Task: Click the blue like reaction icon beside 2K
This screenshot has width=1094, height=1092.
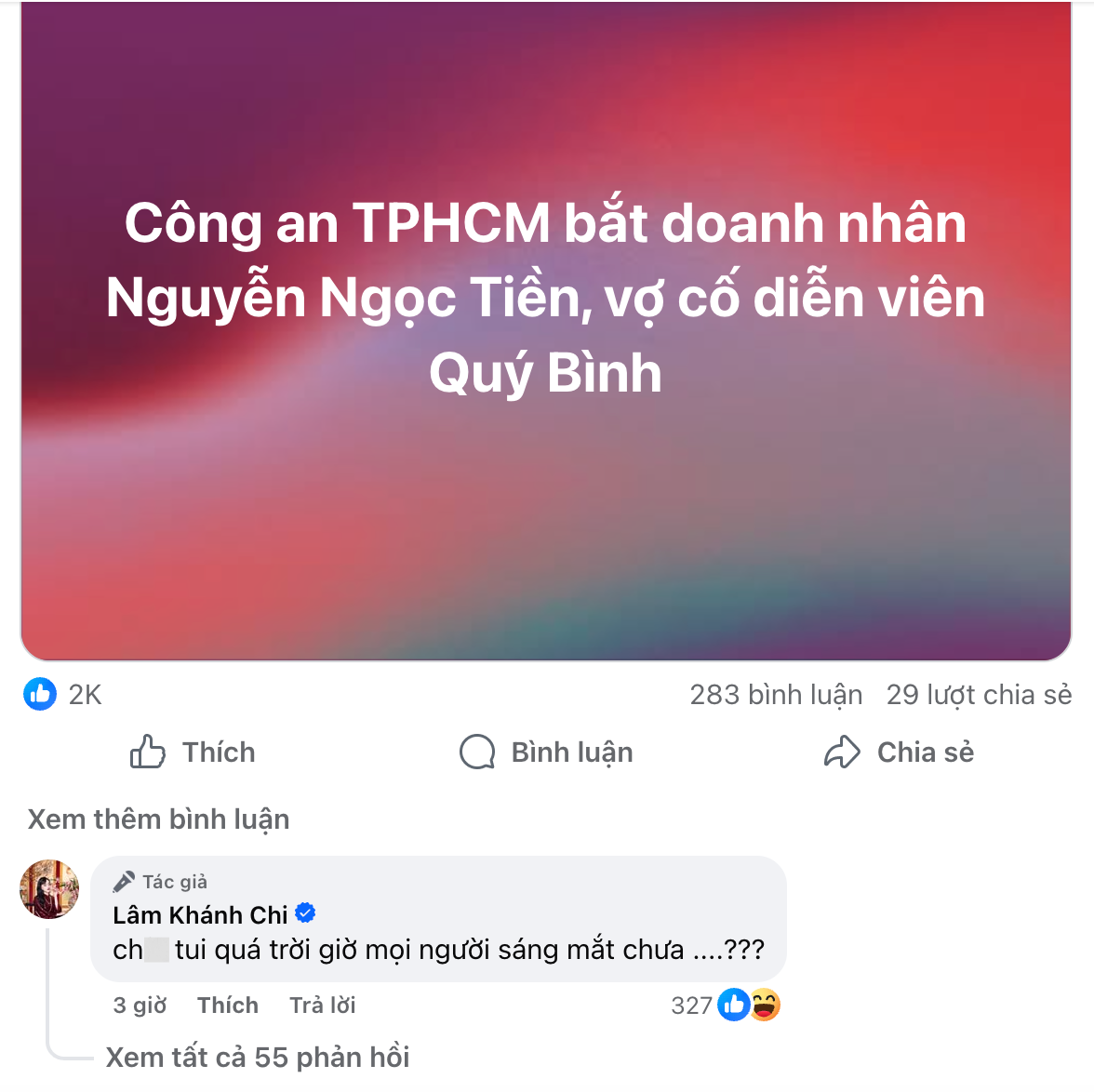Action: click(x=40, y=694)
